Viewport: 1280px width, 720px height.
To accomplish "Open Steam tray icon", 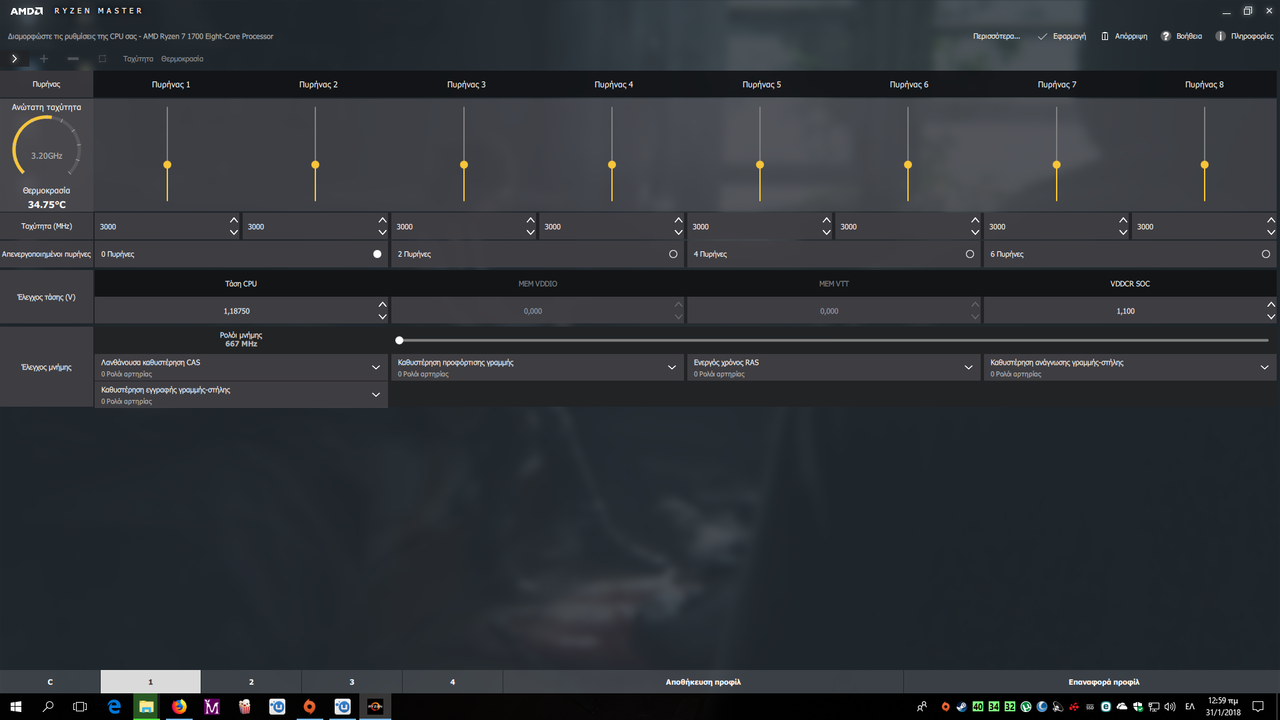I will [961, 707].
